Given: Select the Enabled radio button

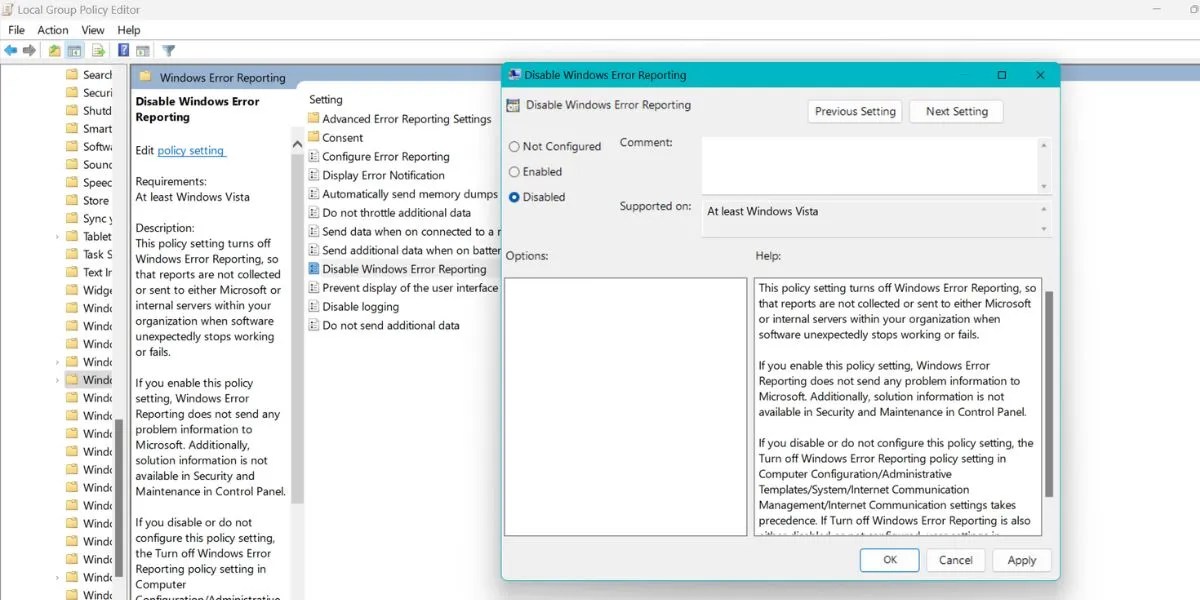Looking at the screenshot, I should pos(514,171).
